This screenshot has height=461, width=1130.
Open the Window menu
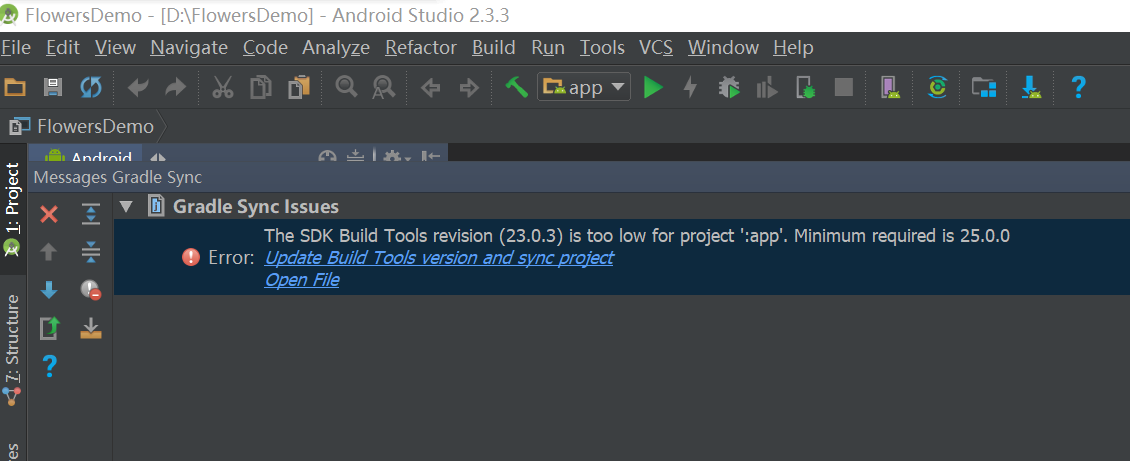(x=723, y=48)
